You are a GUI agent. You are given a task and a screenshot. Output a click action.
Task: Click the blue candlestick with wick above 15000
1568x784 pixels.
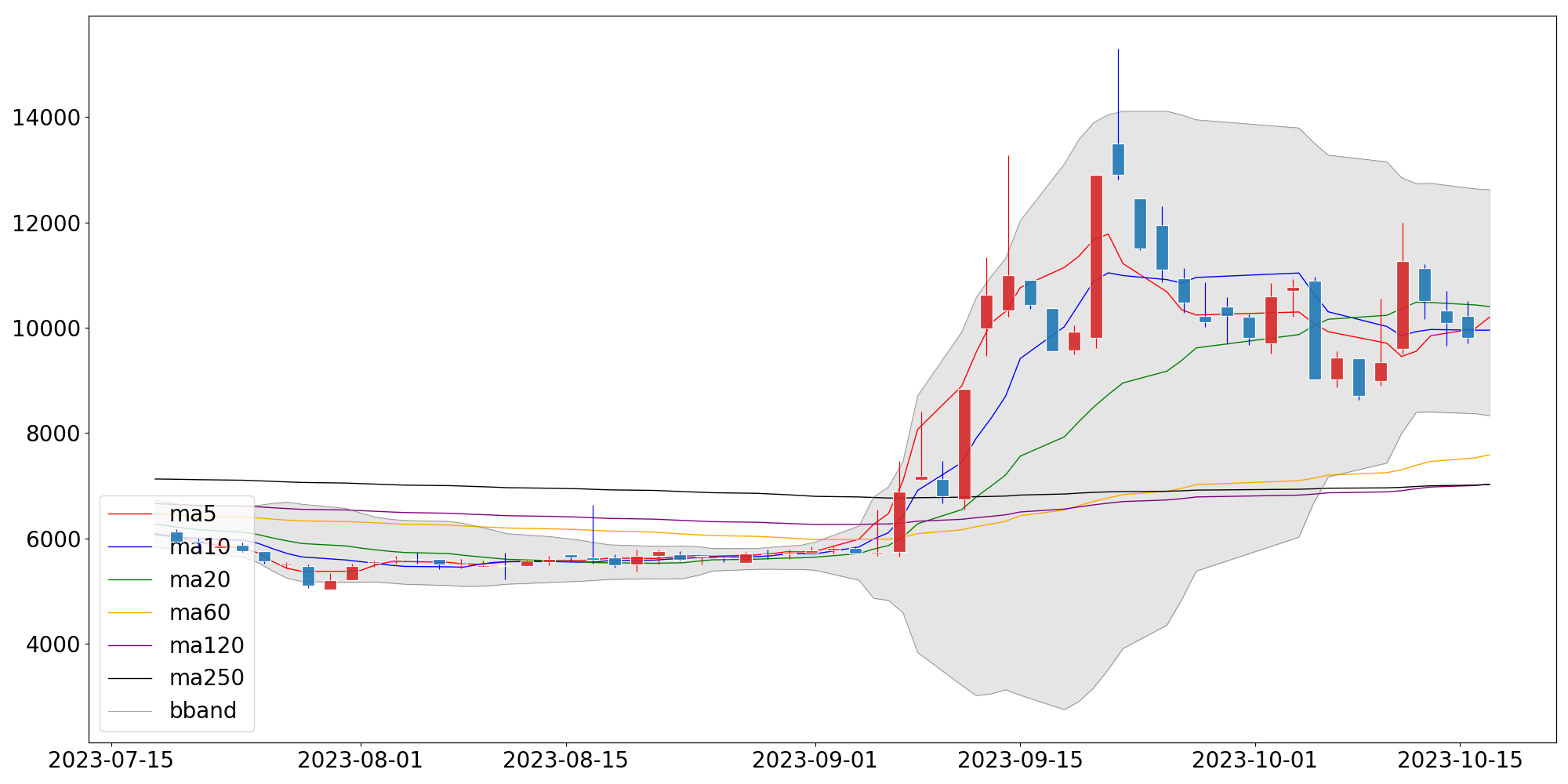coord(1118,159)
